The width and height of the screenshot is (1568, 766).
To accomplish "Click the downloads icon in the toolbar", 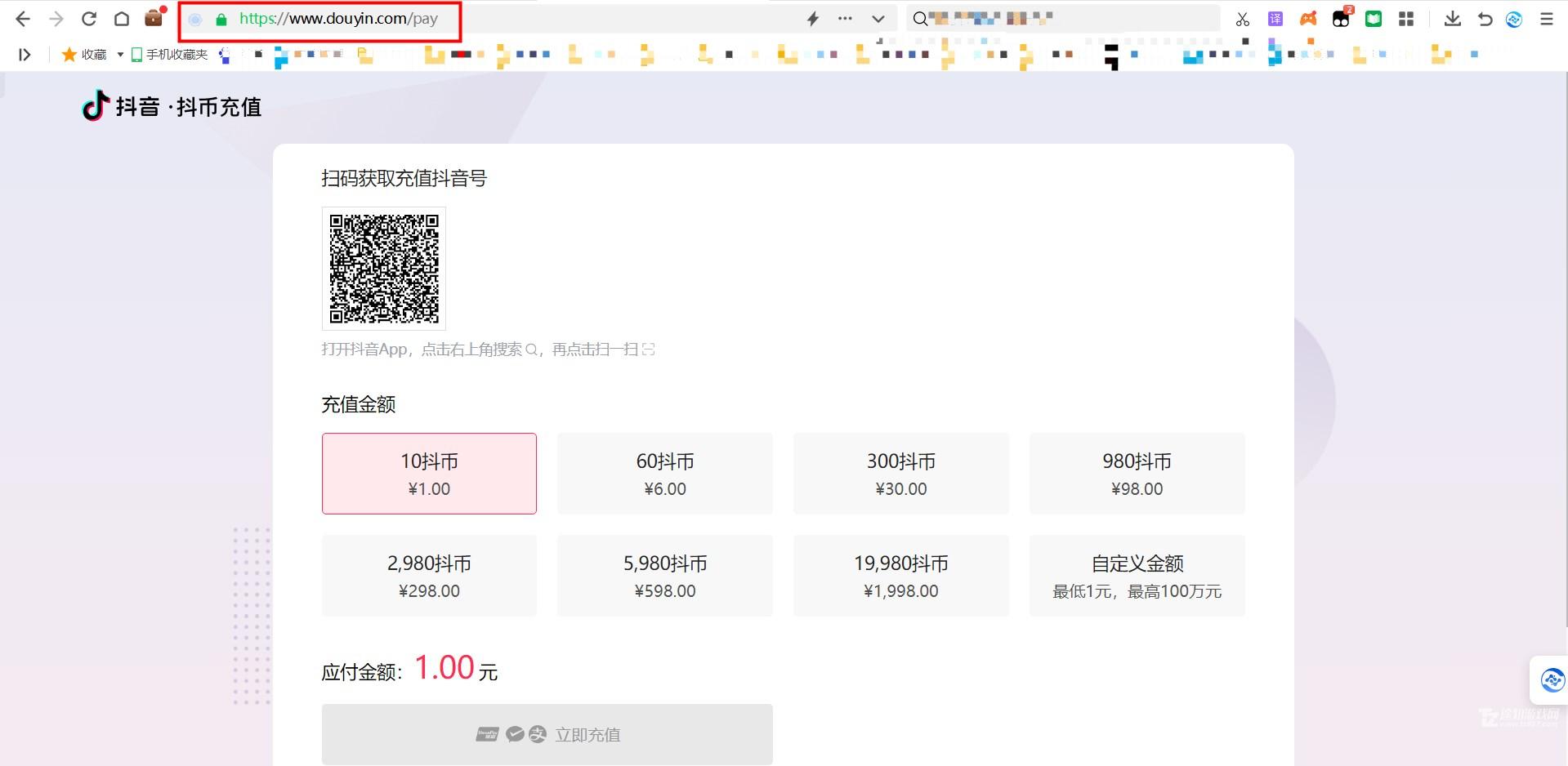I will [x=1452, y=18].
